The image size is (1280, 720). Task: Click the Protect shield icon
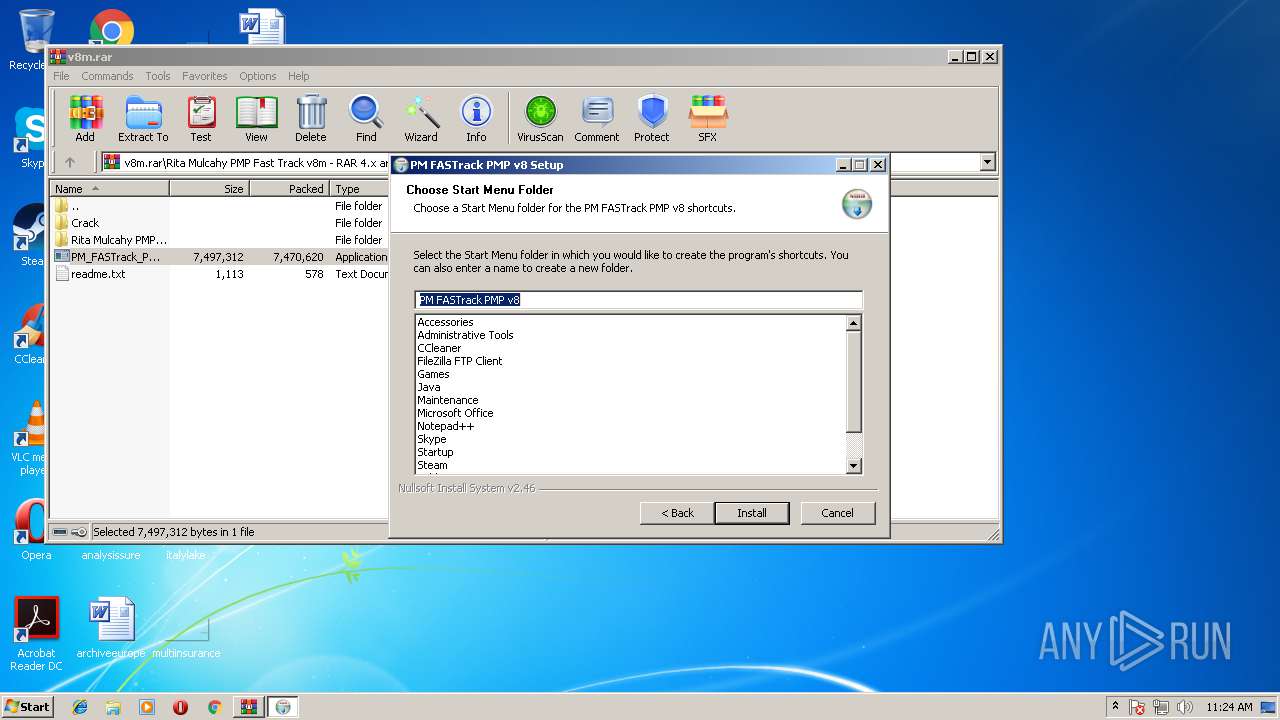click(x=652, y=119)
